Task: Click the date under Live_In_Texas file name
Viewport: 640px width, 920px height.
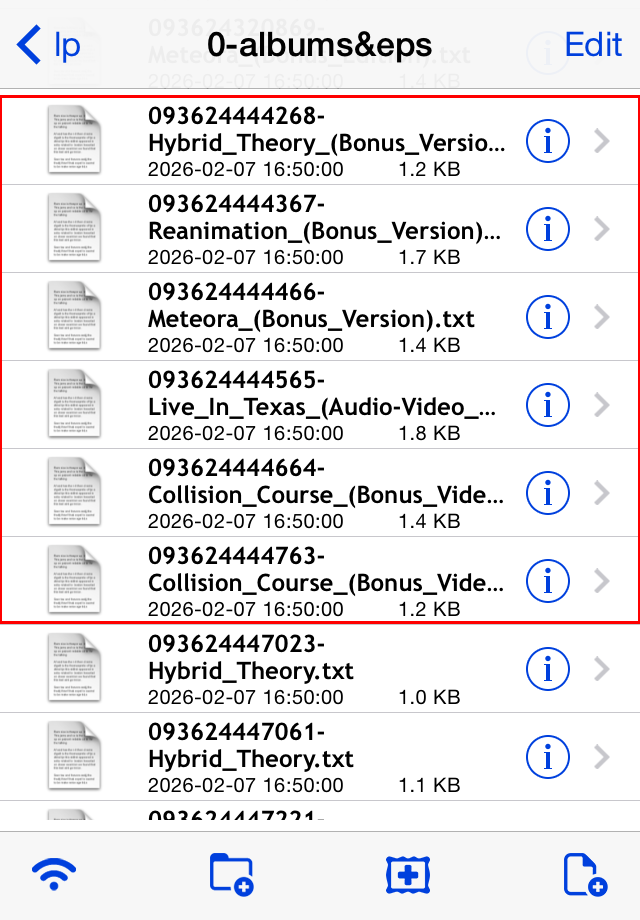Action: tap(246, 433)
